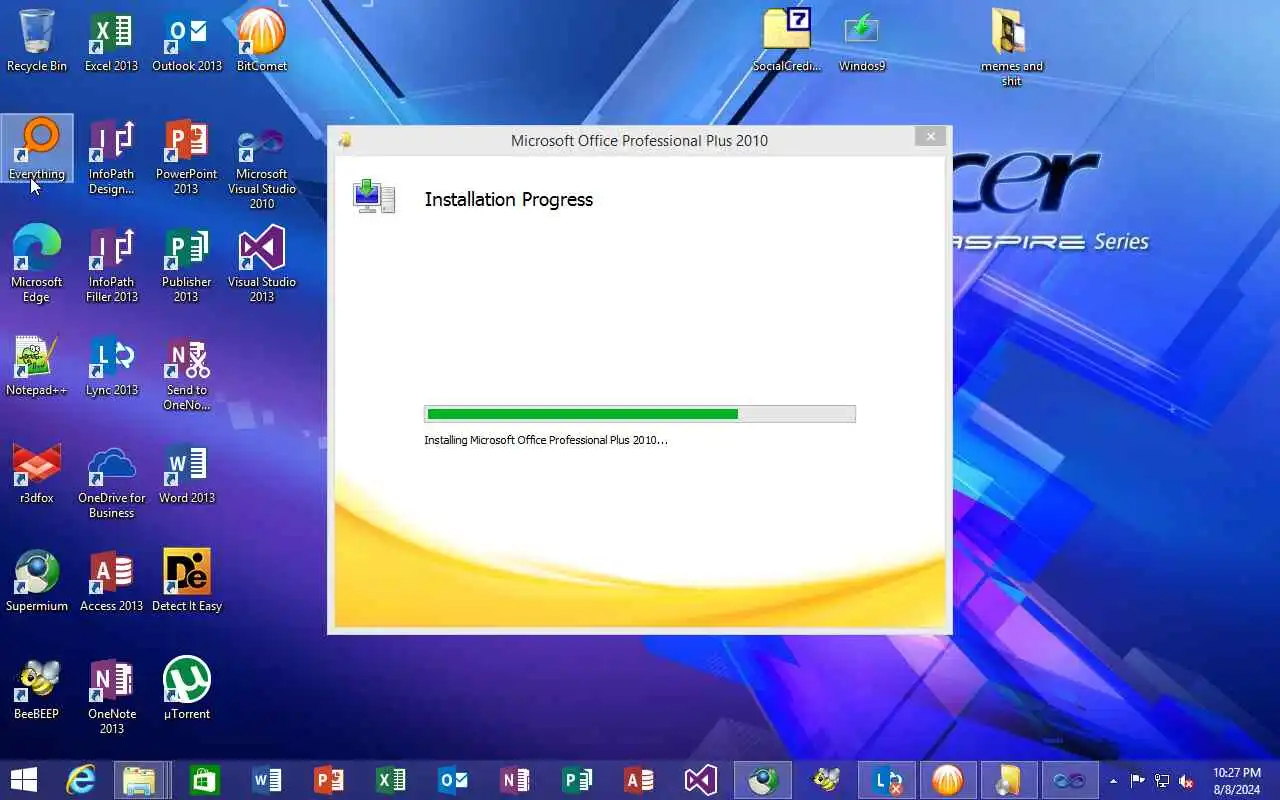
Task: Open Publisher 2013 desktop shortcut
Action: pyautogui.click(x=187, y=264)
